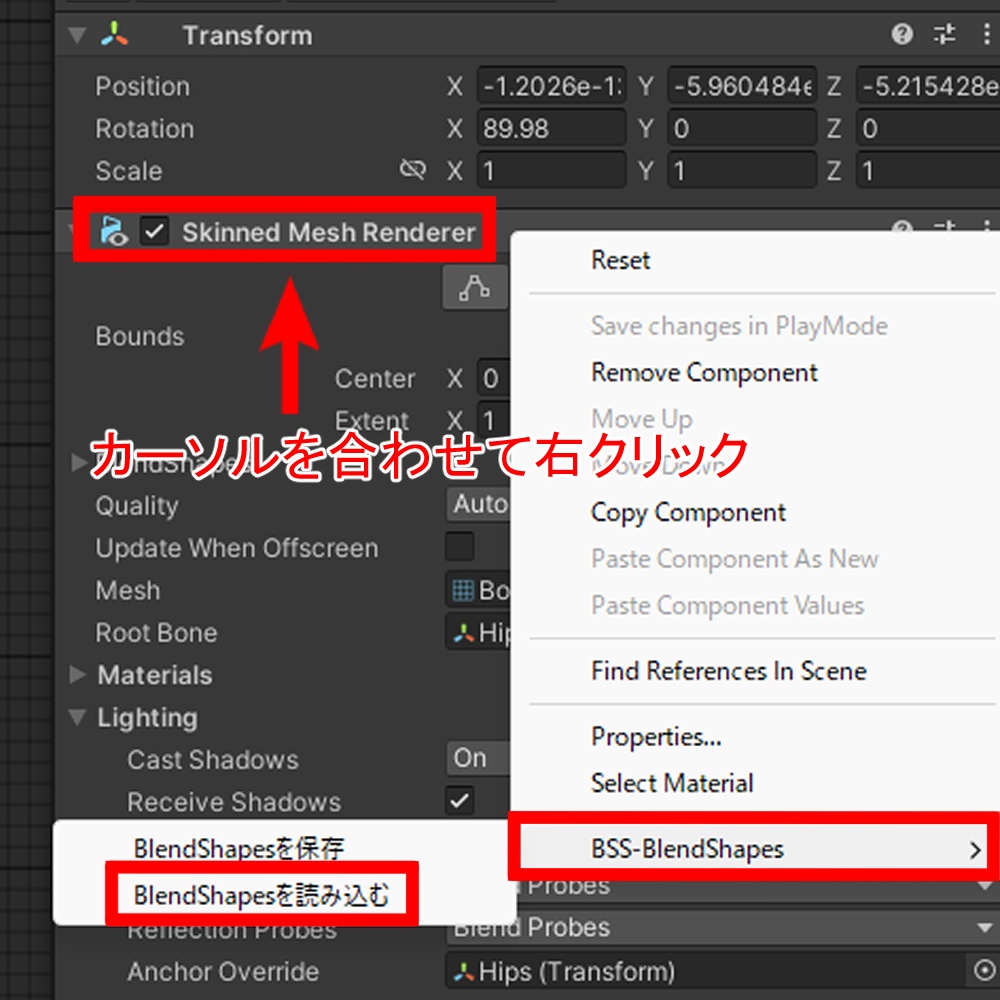Image resolution: width=1000 pixels, height=1000 pixels.
Task: Open the Transform component help documentation icon
Action: 900,34
